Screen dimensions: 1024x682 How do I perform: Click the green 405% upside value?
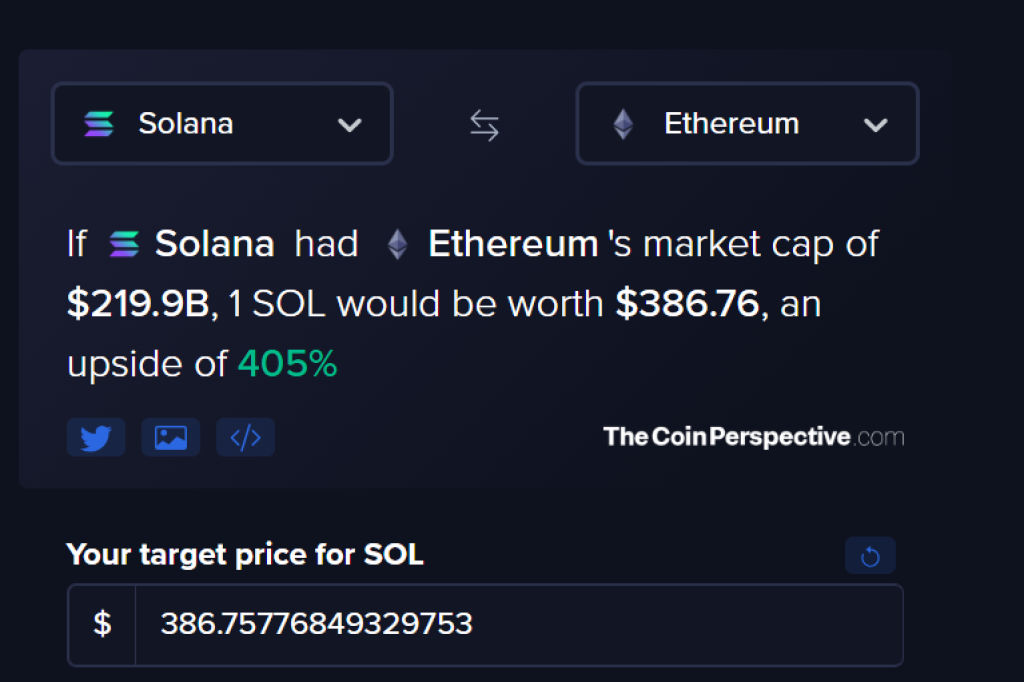click(x=287, y=363)
